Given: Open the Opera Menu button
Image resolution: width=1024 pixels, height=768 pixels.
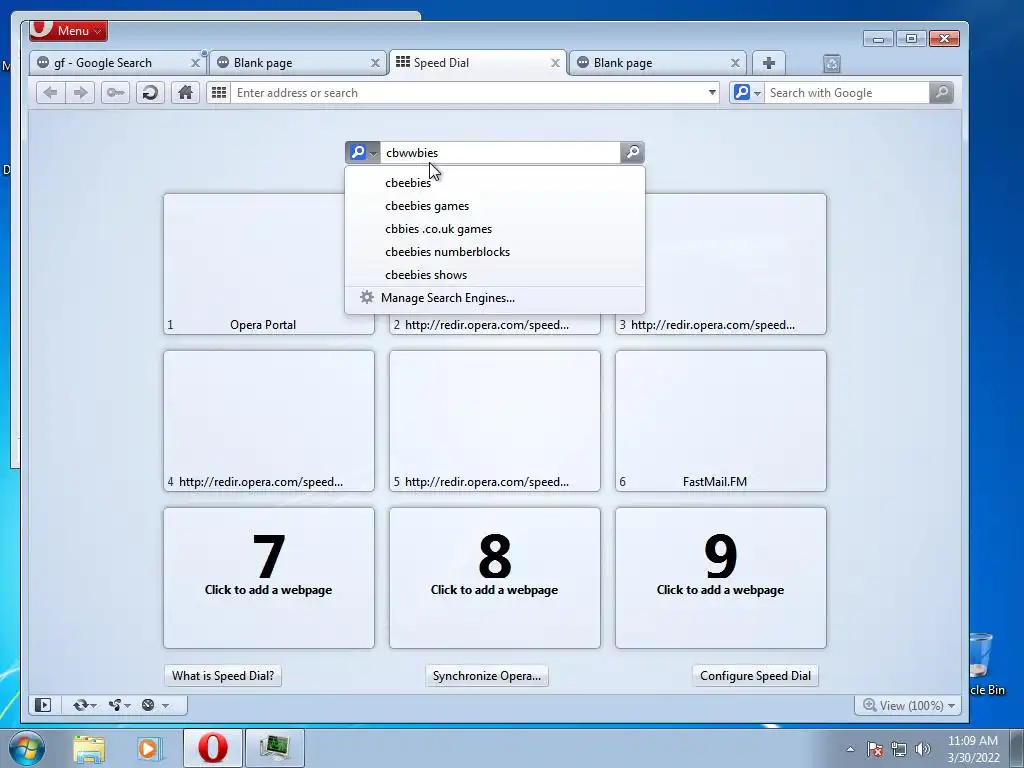Looking at the screenshot, I should click(69, 30).
